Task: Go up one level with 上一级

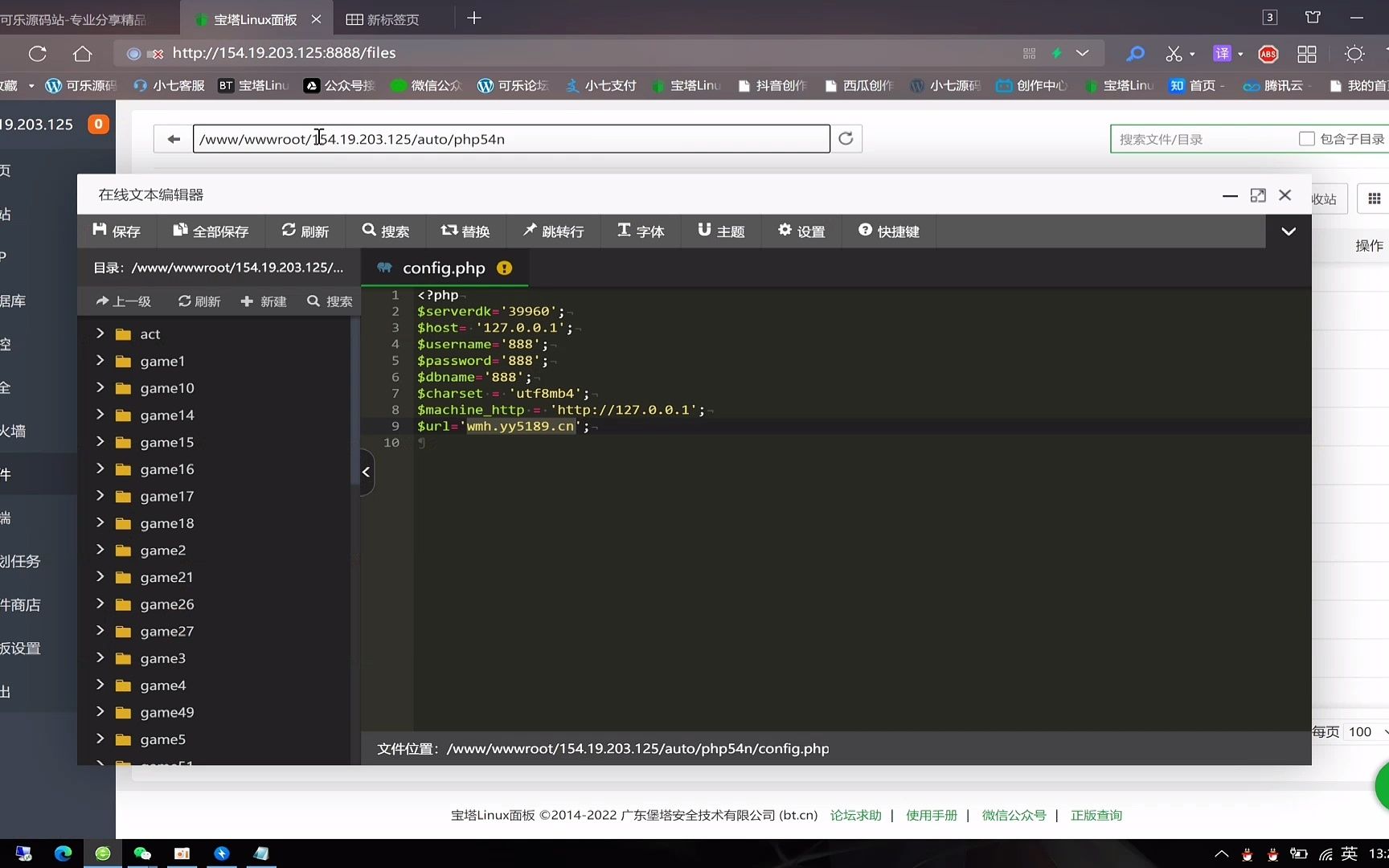Action: point(123,301)
